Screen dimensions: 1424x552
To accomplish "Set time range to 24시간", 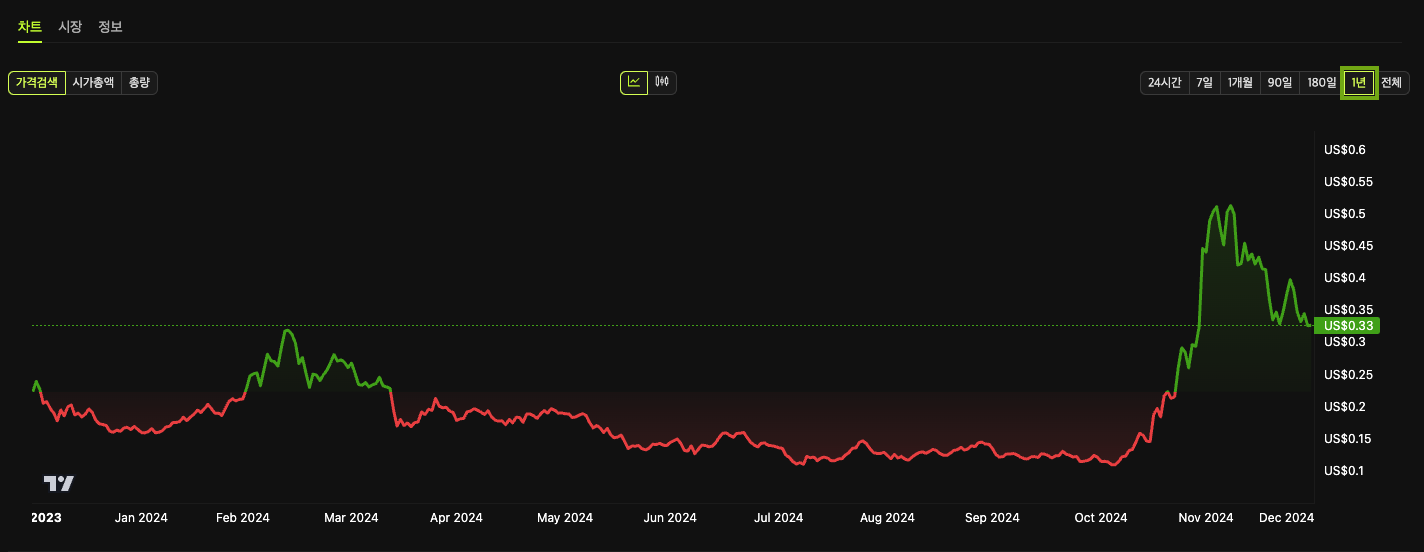I will (1164, 83).
